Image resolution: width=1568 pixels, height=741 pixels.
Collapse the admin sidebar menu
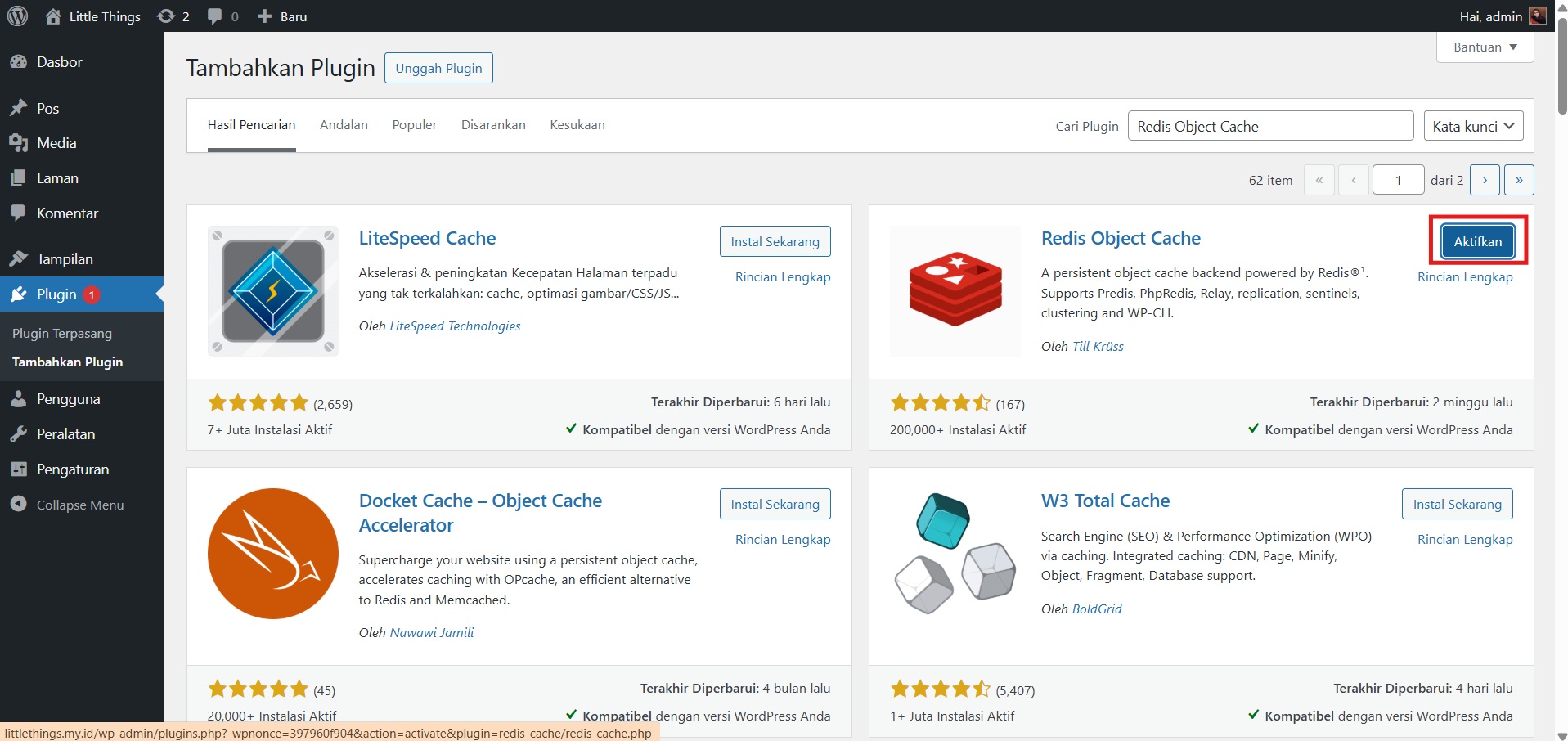tap(20, 504)
